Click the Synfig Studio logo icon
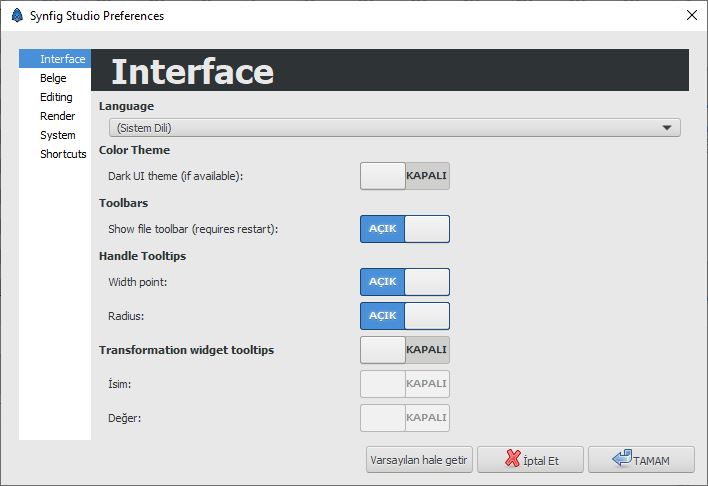This screenshot has width=708, height=486. [17, 15]
